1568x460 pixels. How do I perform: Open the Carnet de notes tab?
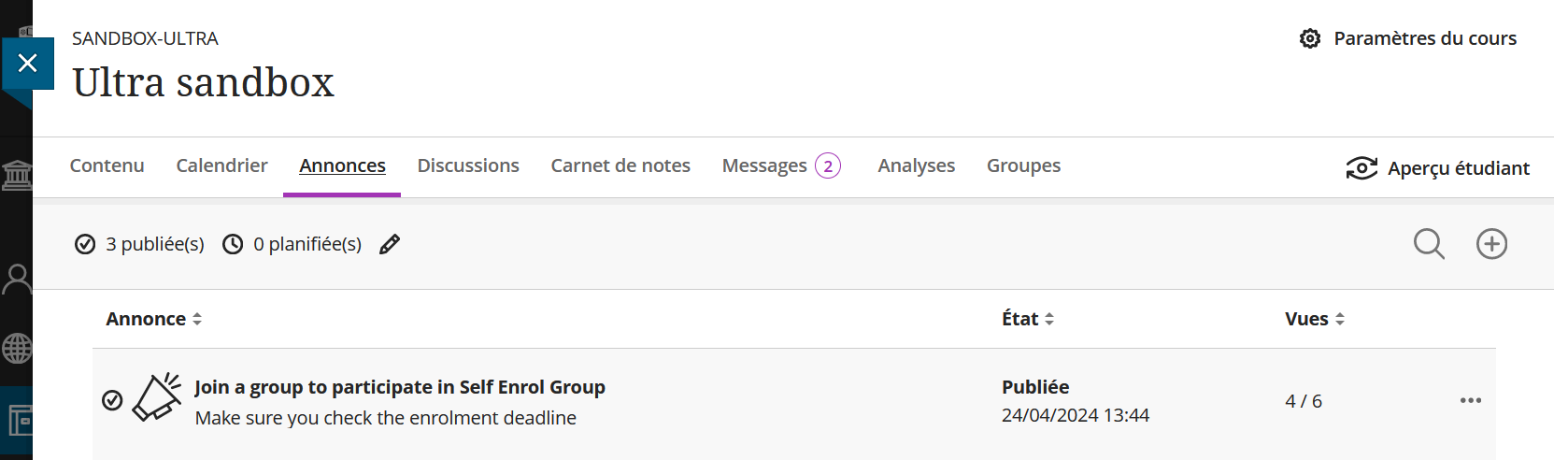click(x=620, y=165)
